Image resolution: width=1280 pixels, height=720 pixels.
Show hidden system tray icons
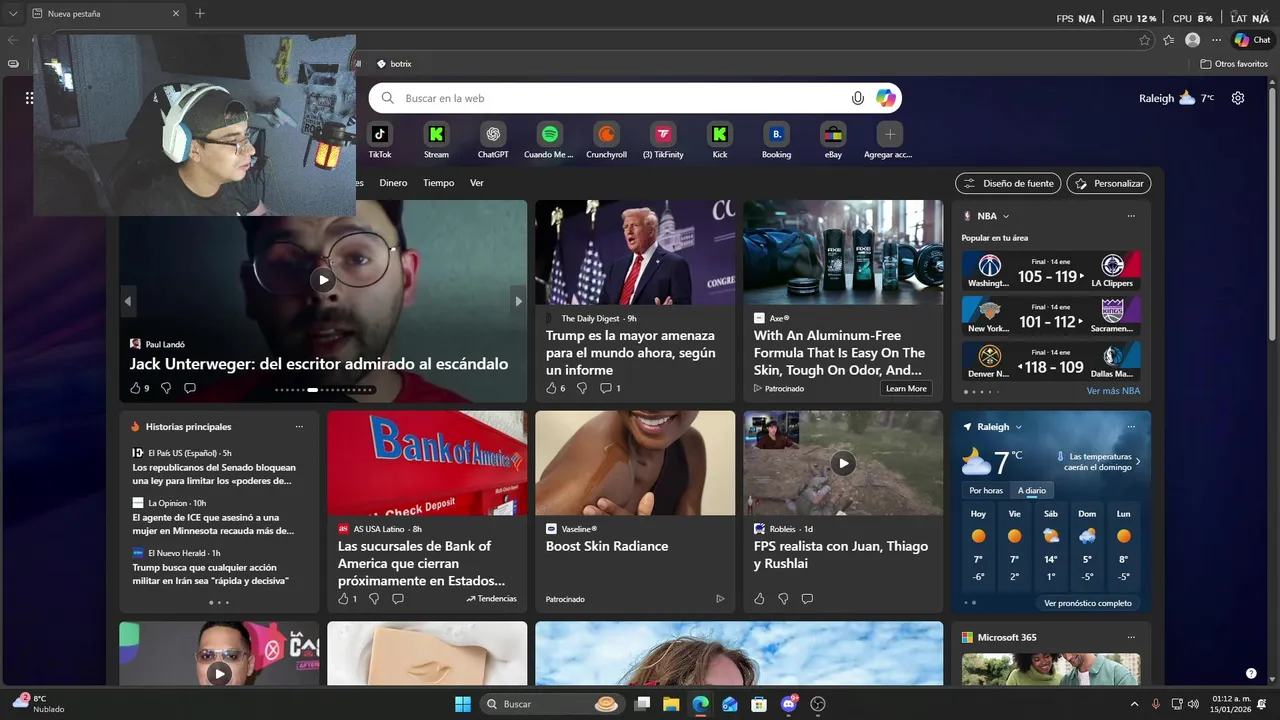pos(1134,704)
